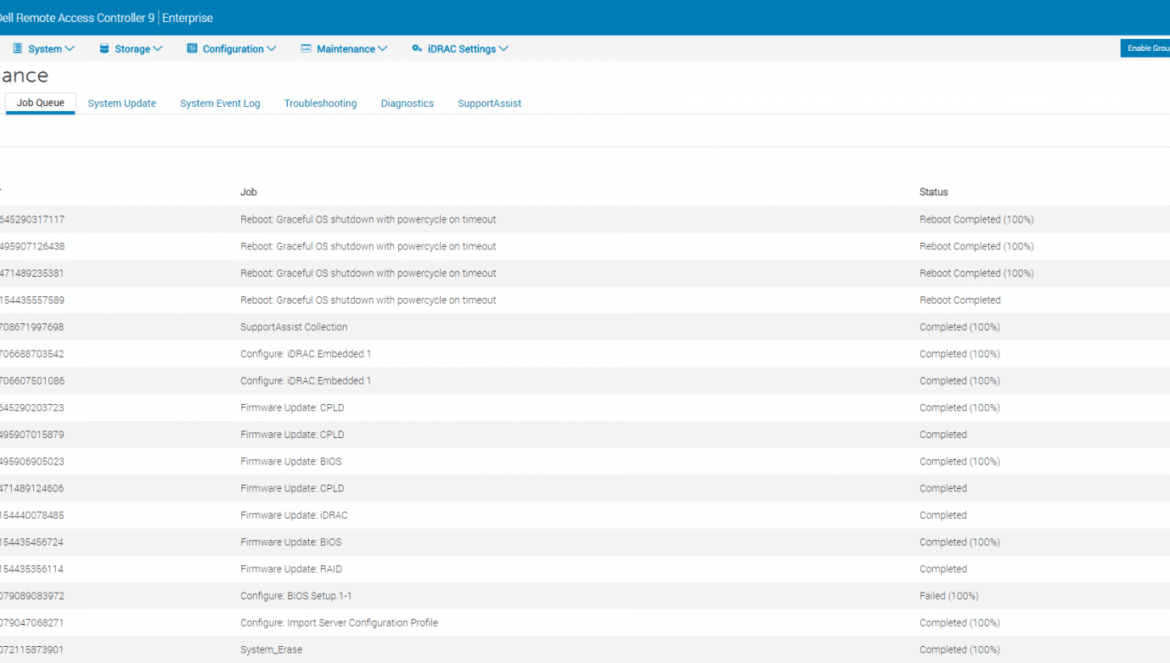The image size is (1170, 663).
Task: Click the Job column header
Action: coord(248,192)
